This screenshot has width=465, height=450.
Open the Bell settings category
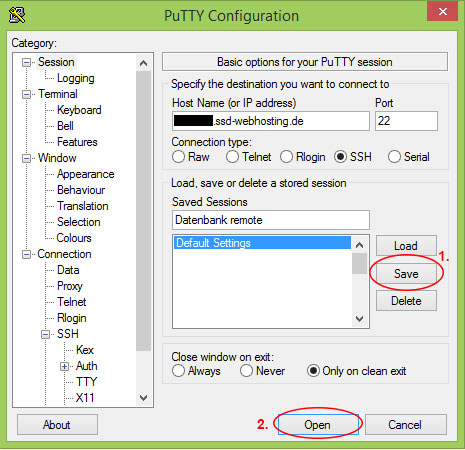point(65,126)
